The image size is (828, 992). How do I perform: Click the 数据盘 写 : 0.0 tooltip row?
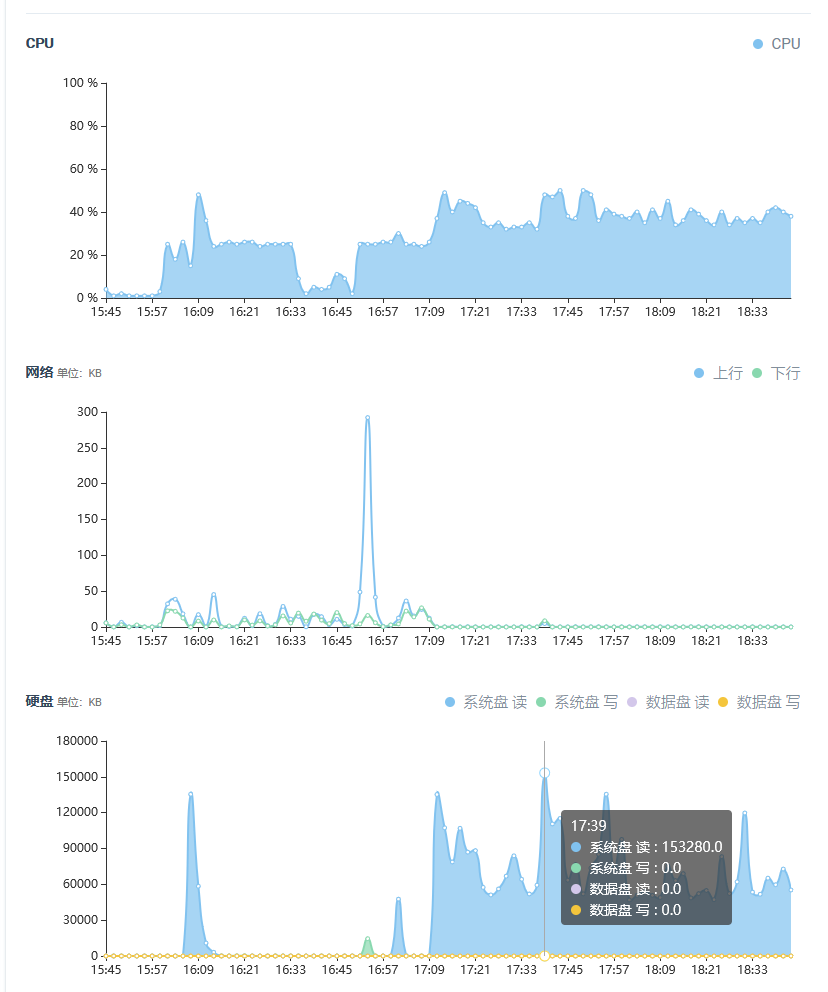click(x=626, y=910)
